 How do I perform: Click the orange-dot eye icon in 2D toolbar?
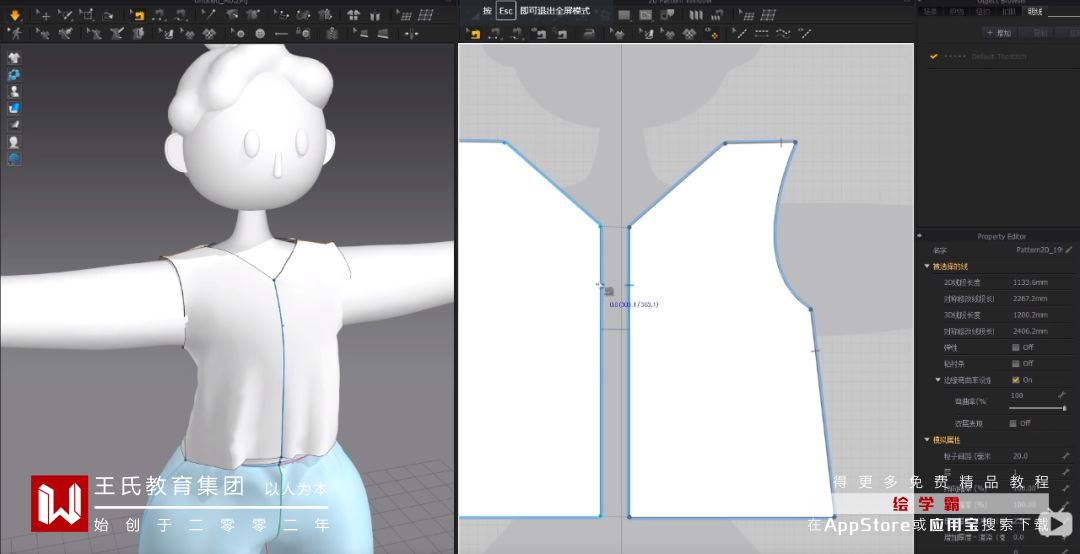tap(712, 34)
